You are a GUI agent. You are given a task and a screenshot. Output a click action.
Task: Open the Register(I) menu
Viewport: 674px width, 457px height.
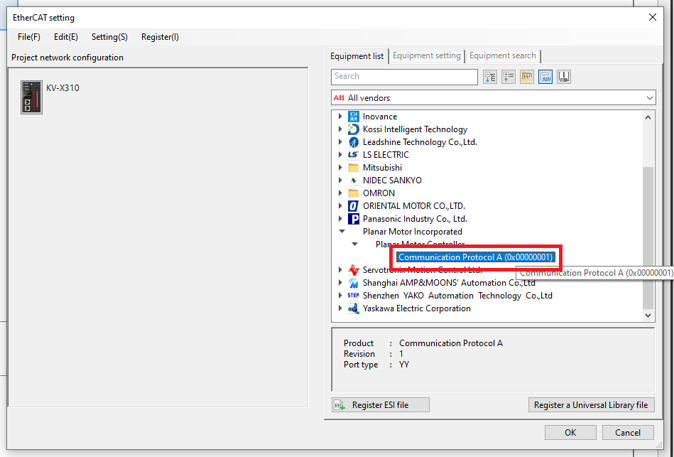click(160, 37)
